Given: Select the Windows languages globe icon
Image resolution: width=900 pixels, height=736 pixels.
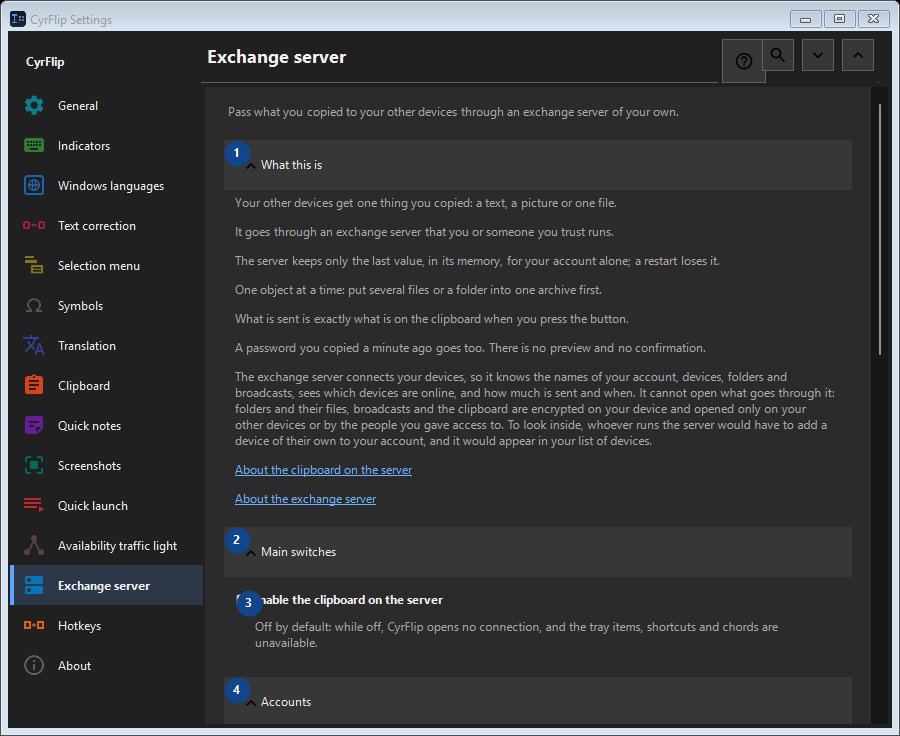Looking at the screenshot, I should [34, 185].
